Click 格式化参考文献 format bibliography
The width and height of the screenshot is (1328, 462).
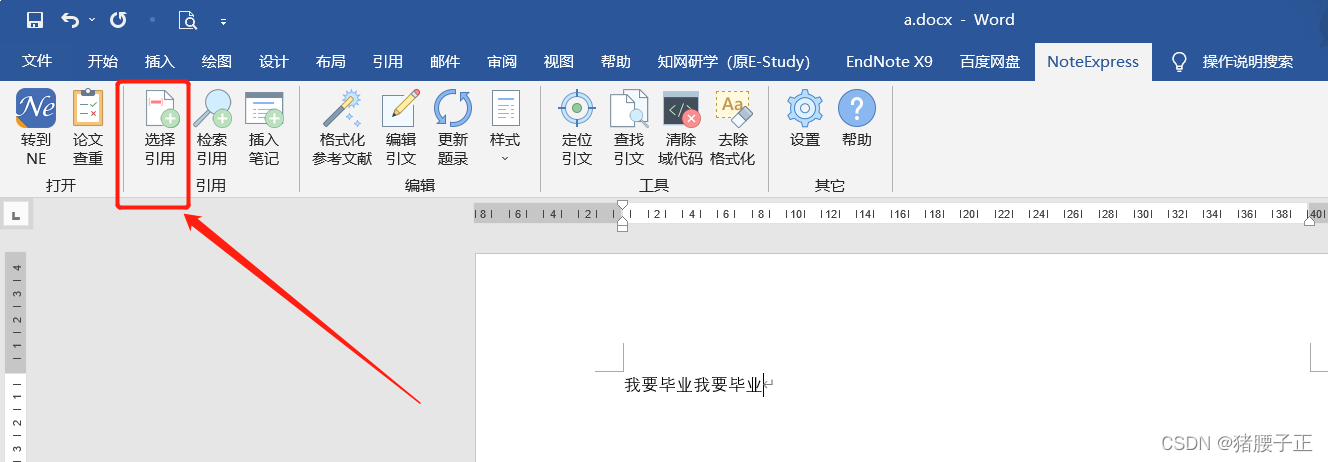pos(342,128)
